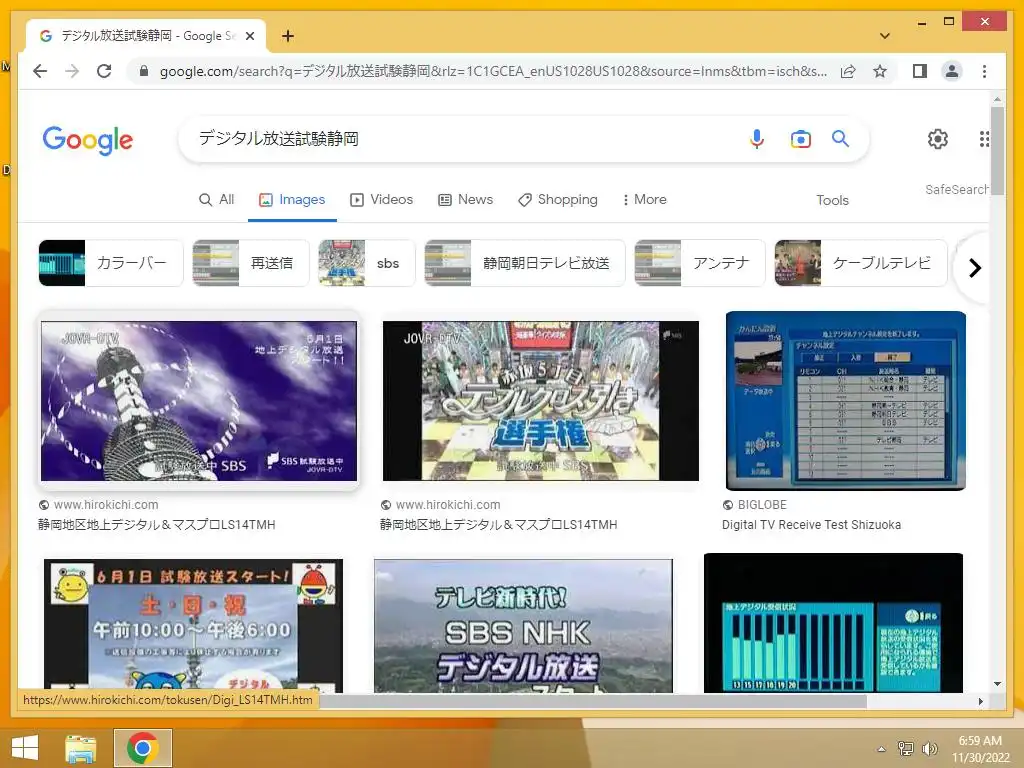
Task: Open the volume speaker tray icon
Action: (929, 748)
